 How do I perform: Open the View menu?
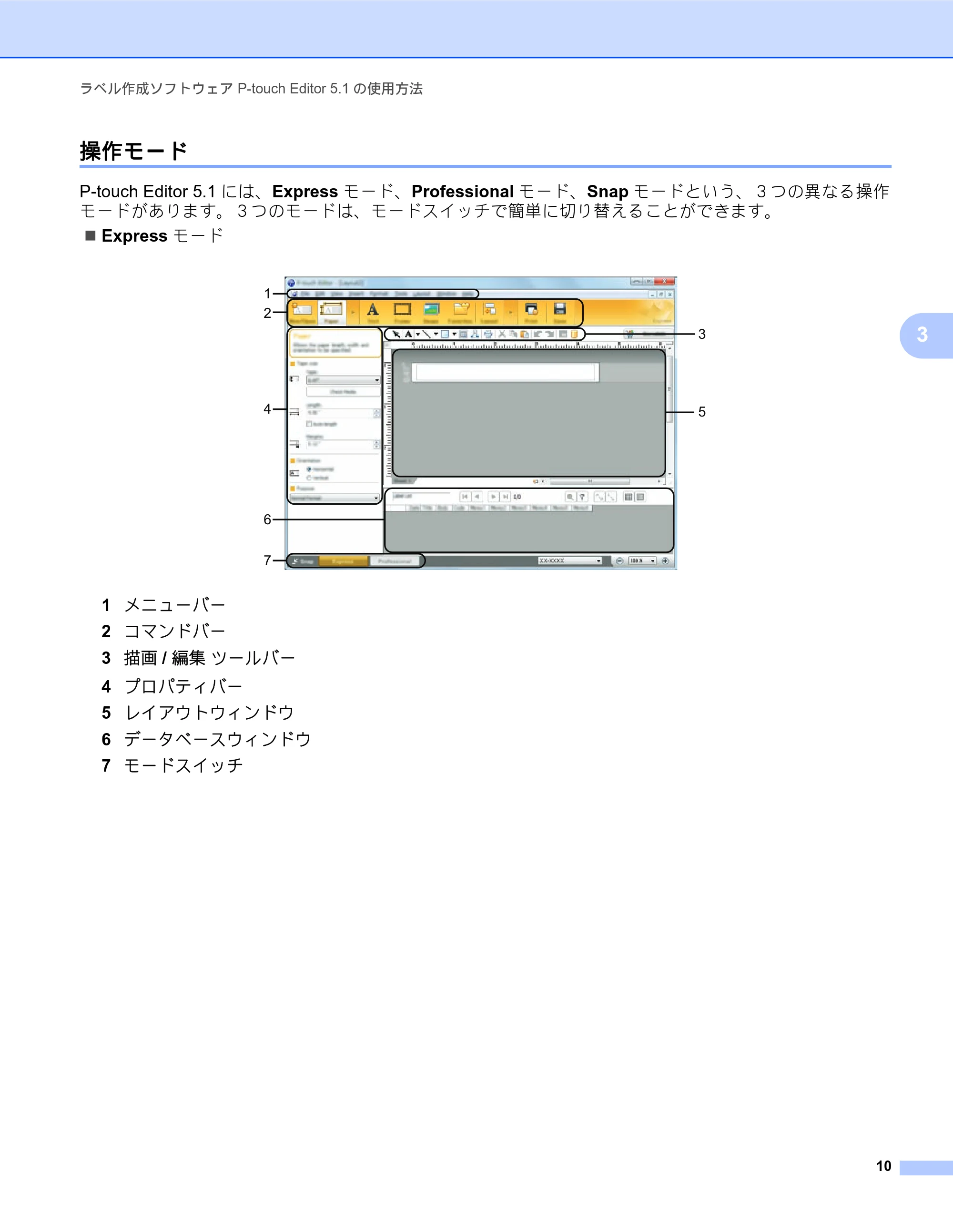[337, 294]
